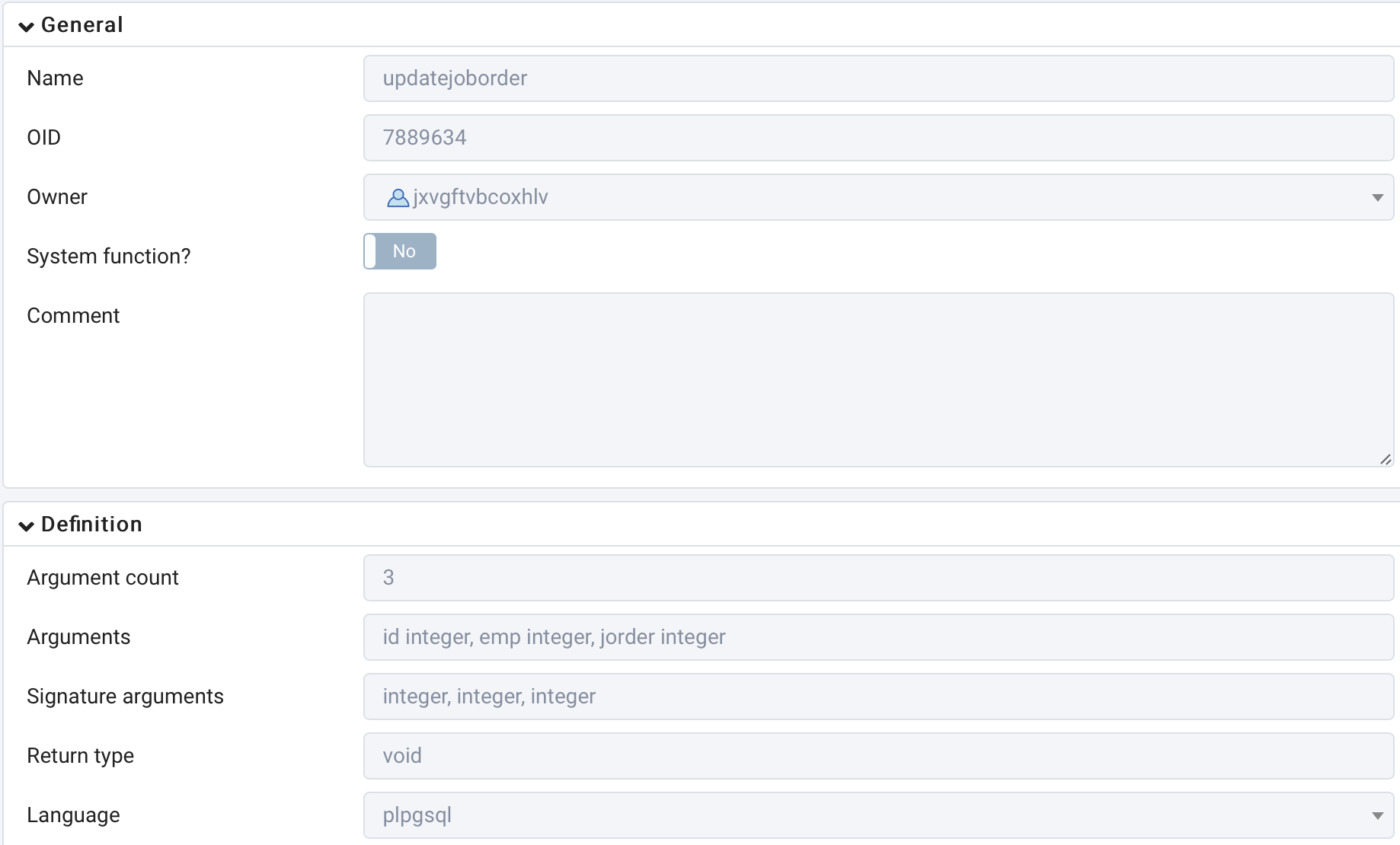This screenshot has width=1400, height=845.
Task: Open the Language dropdown arrow
Action: click(1377, 816)
